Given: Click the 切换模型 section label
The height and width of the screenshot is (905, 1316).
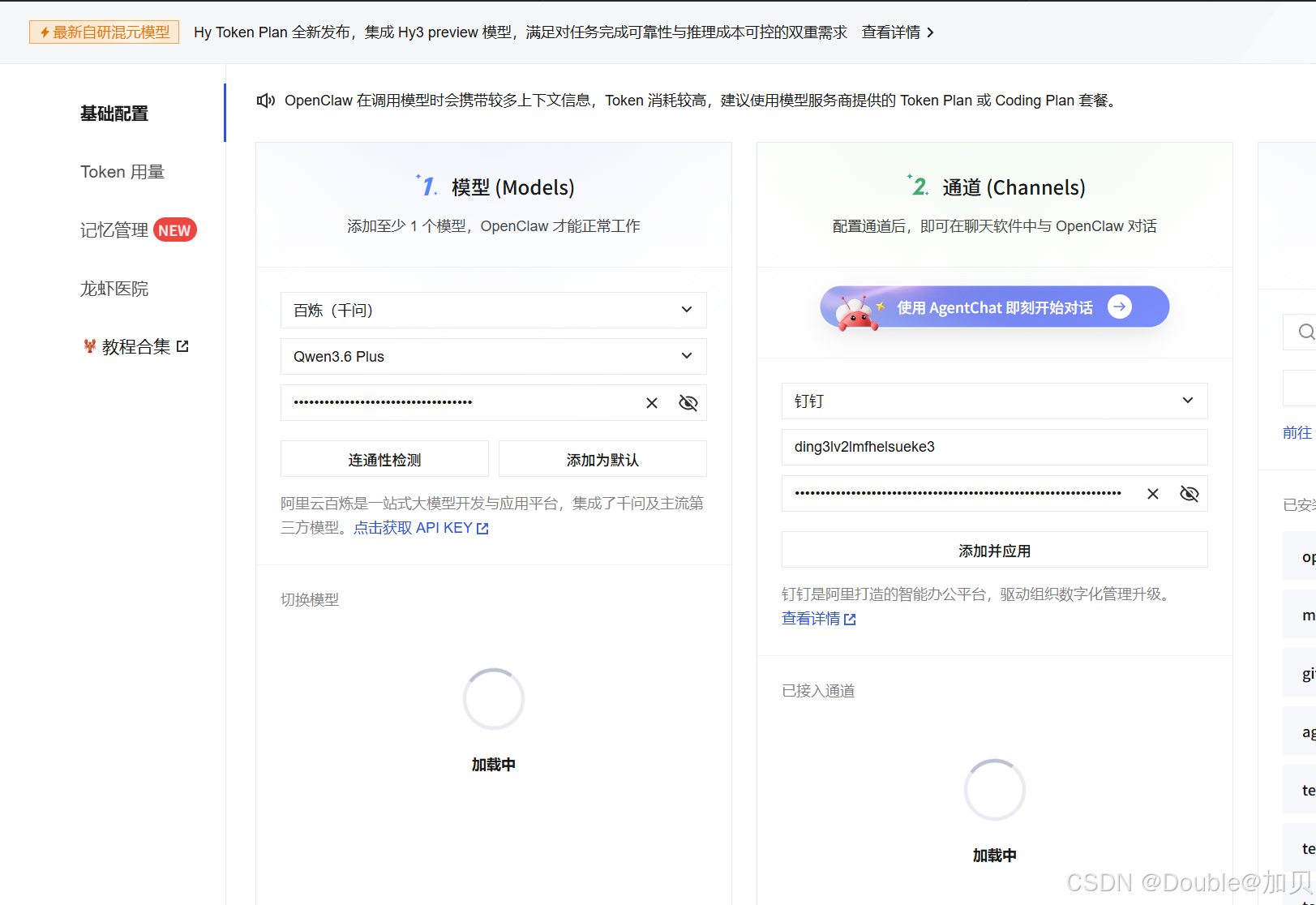Looking at the screenshot, I should tap(310, 600).
